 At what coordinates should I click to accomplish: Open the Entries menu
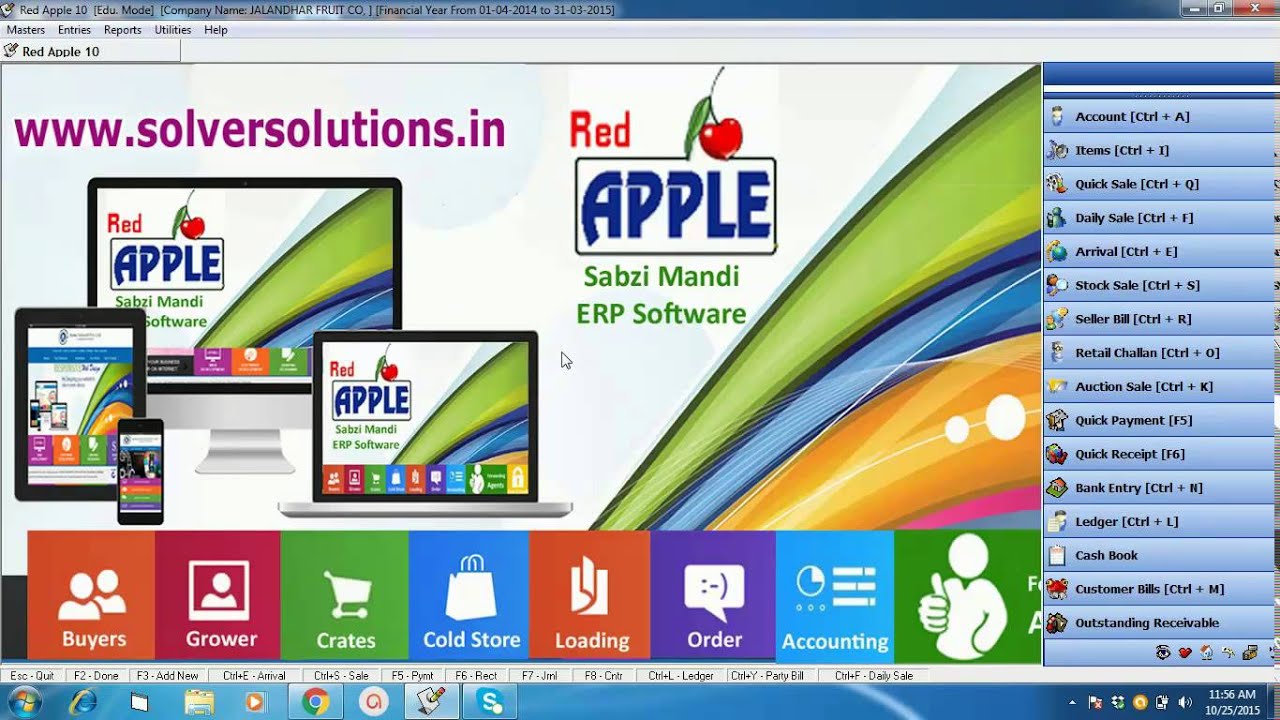click(x=74, y=30)
